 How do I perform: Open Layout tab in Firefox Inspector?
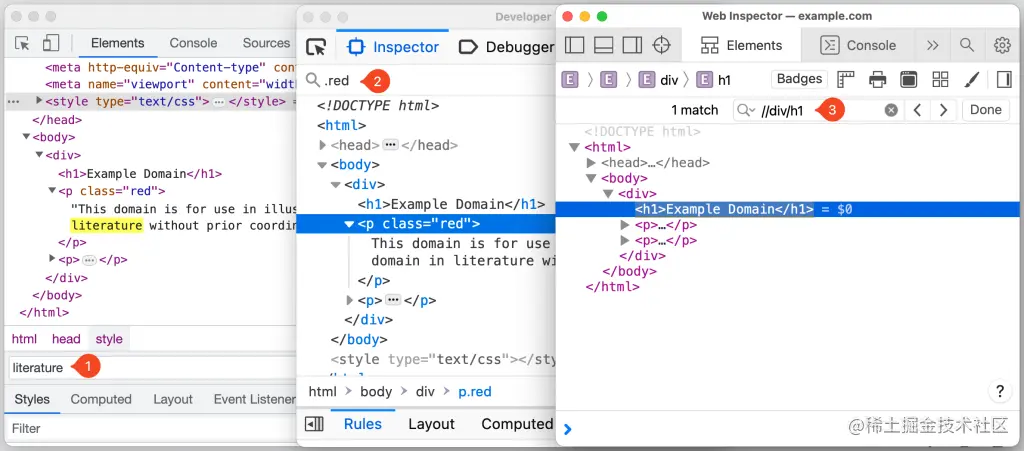coord(431,424)
